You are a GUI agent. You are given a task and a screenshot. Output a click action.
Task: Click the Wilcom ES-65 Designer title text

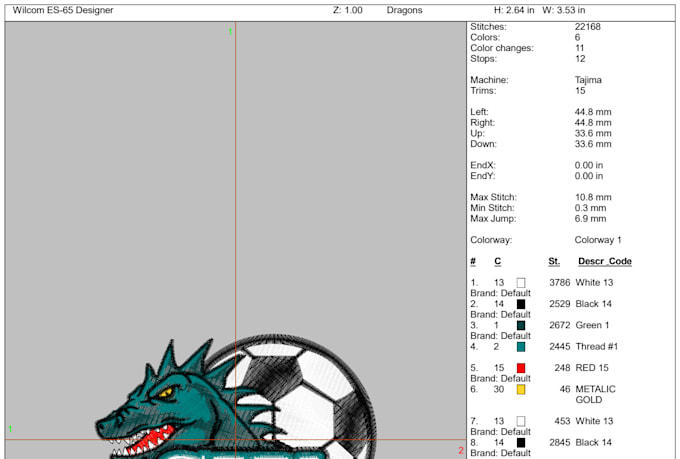[63, 10]
